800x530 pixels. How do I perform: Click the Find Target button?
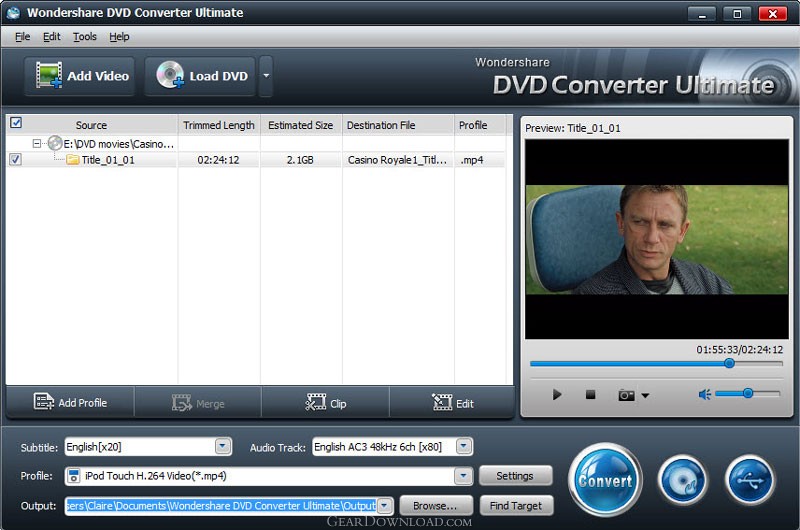click(516, 506)
